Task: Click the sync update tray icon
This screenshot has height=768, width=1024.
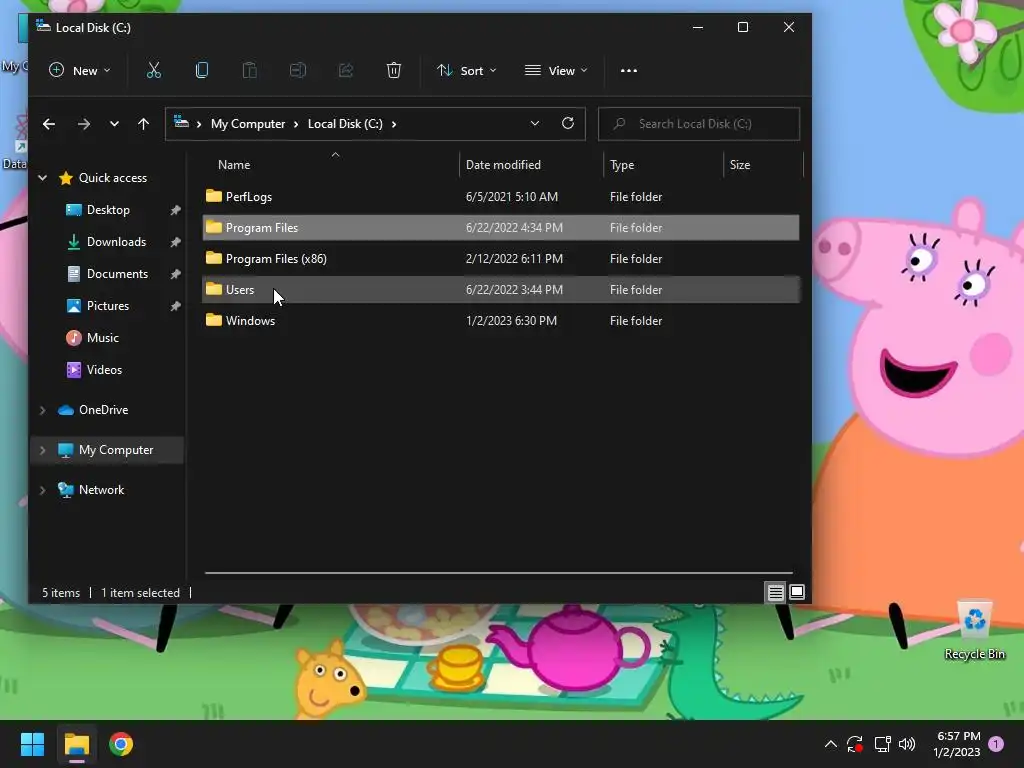Action: click(855, 744)
